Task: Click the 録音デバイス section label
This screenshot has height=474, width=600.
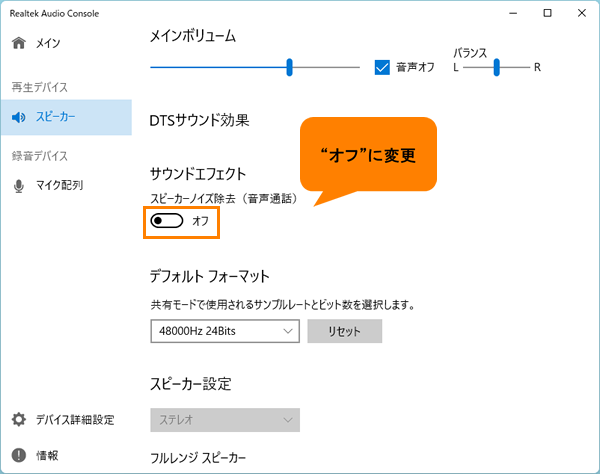Action: (x=40, y=156)
